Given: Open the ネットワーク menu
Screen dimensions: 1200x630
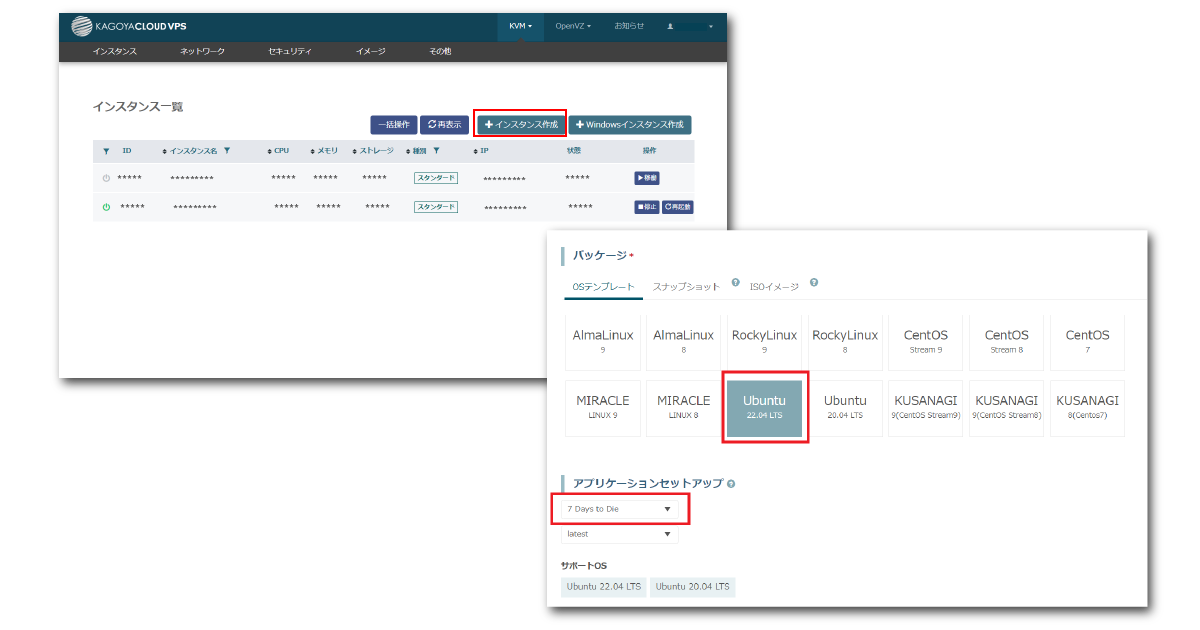Looking at the screenshot, I should click(202, 51).
